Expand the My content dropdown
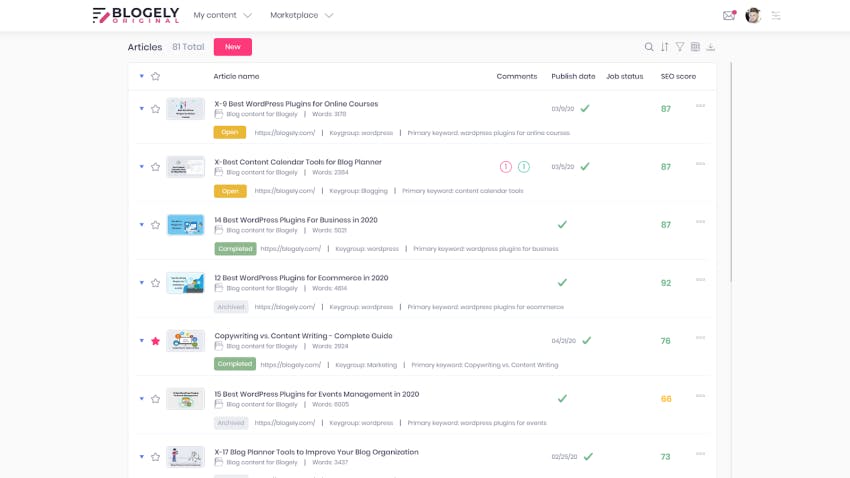 click(x=222, y=15)
